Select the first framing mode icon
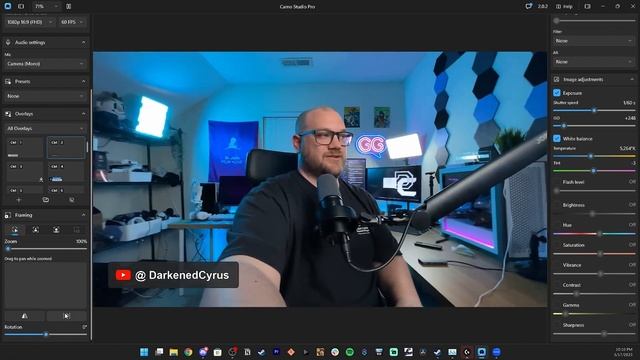 (x=15, y=230)
